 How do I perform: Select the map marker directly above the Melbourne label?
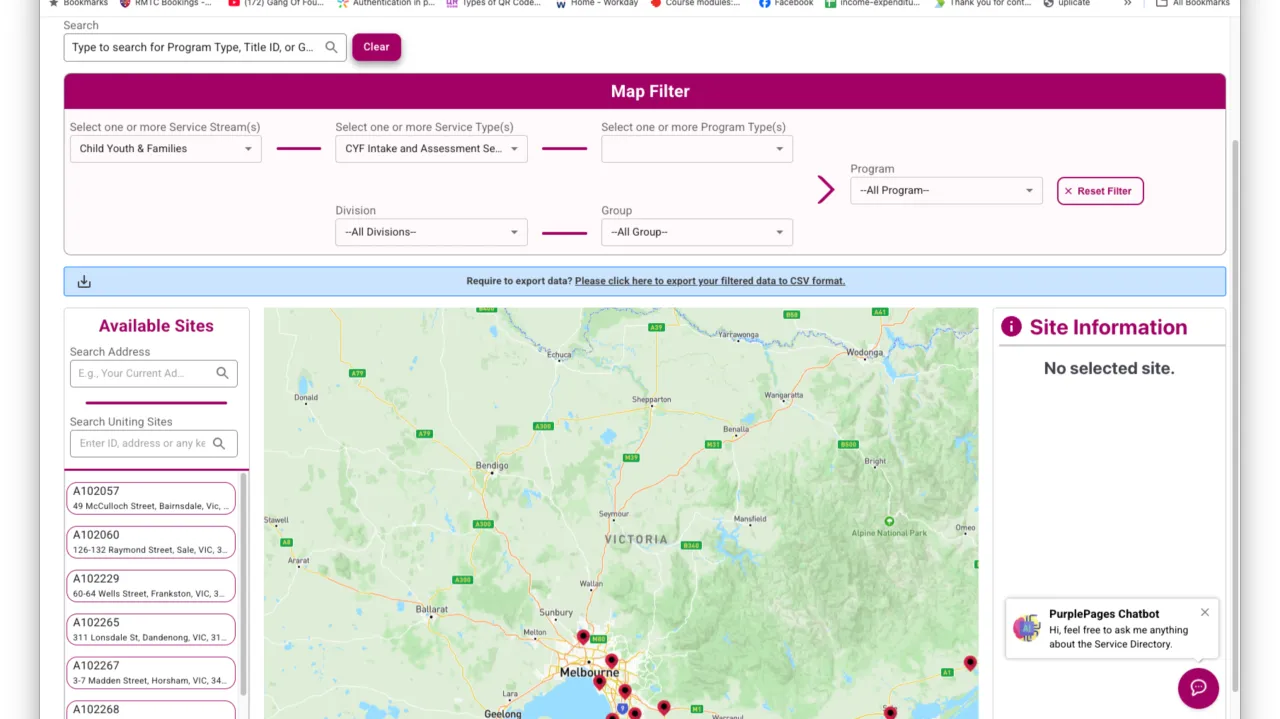tap(611, 660)
